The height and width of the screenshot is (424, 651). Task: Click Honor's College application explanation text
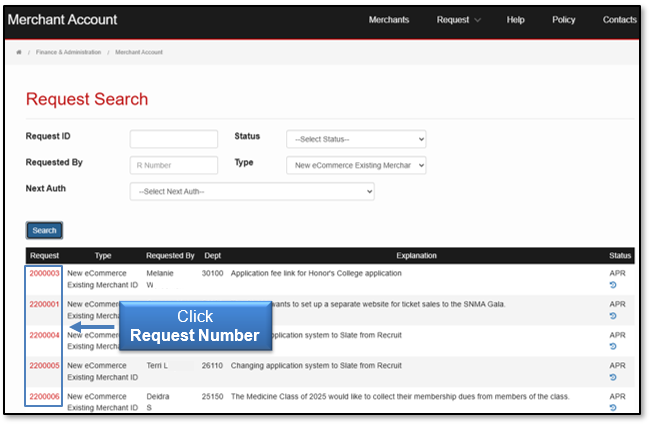pos(316,273)
